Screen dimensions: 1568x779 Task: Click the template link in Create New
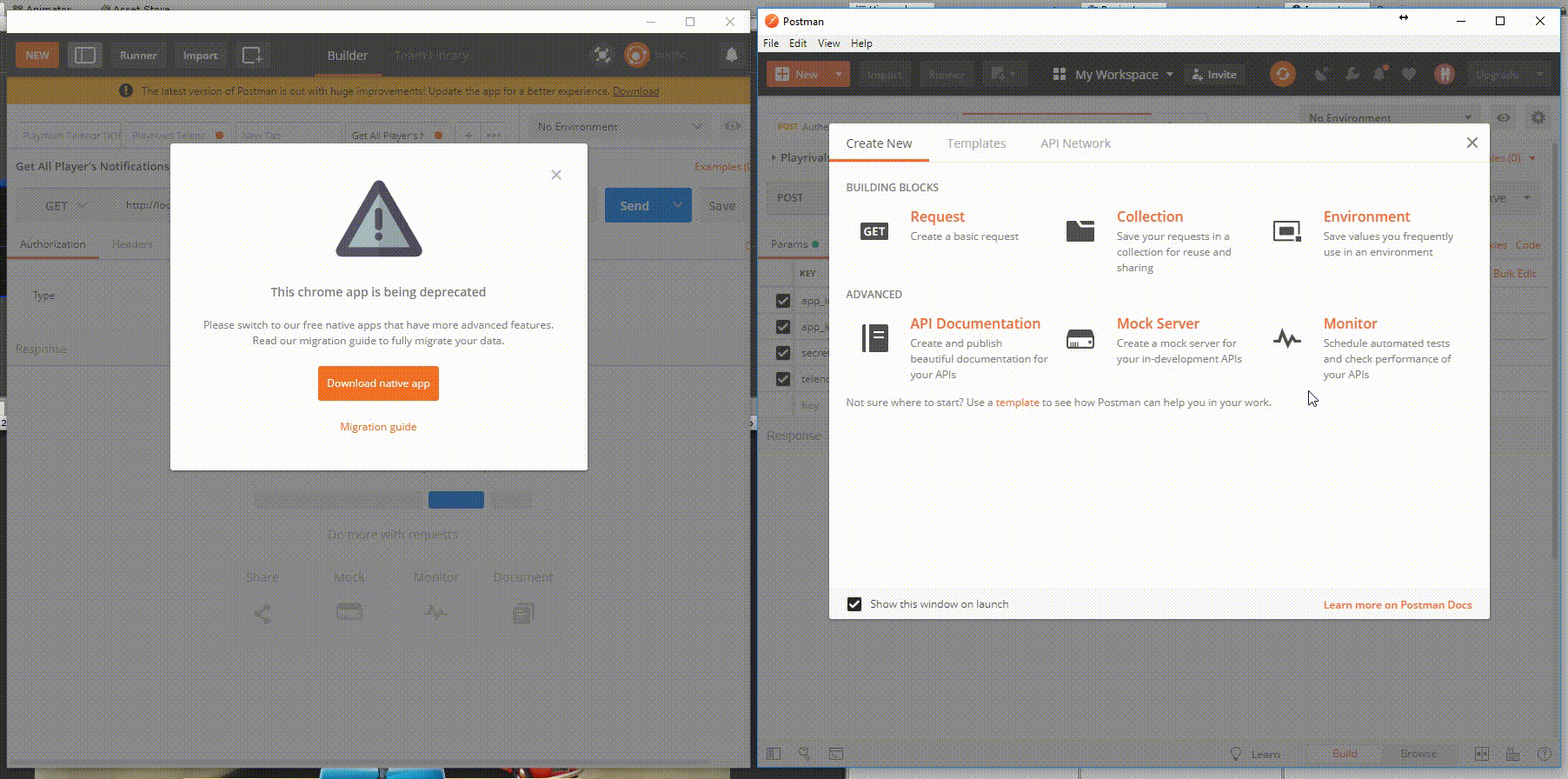pyautogui.click(x=1017, y=403)
